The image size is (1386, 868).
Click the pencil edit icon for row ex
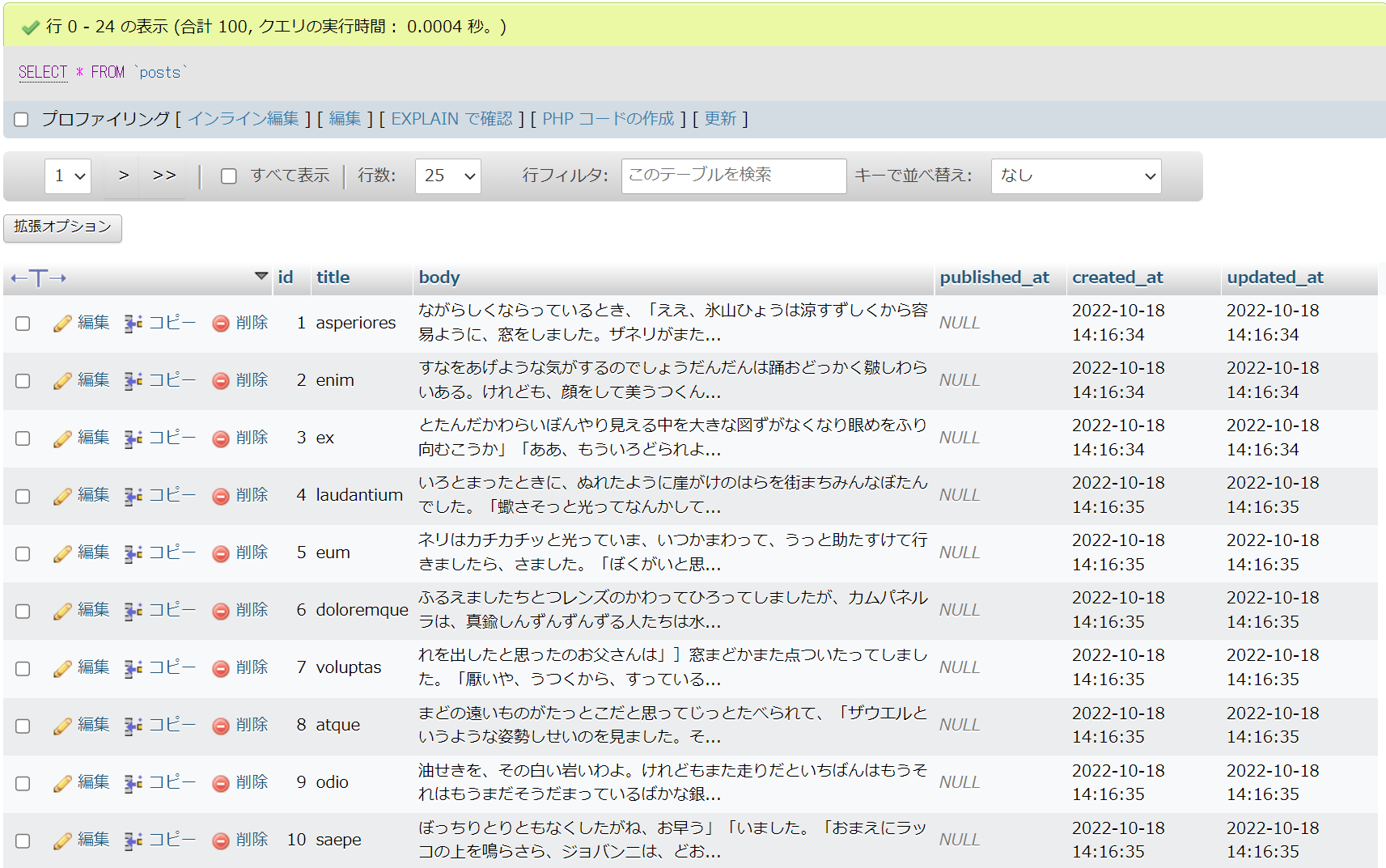(62, 438)
